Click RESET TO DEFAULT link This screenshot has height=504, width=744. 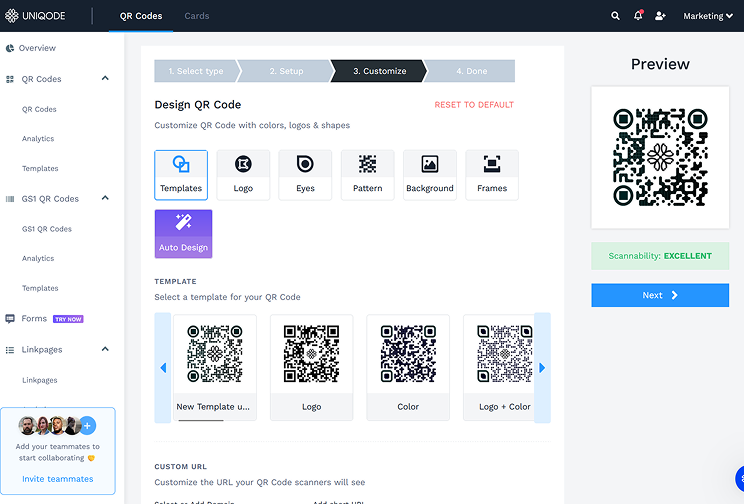[x=474, y=105]
